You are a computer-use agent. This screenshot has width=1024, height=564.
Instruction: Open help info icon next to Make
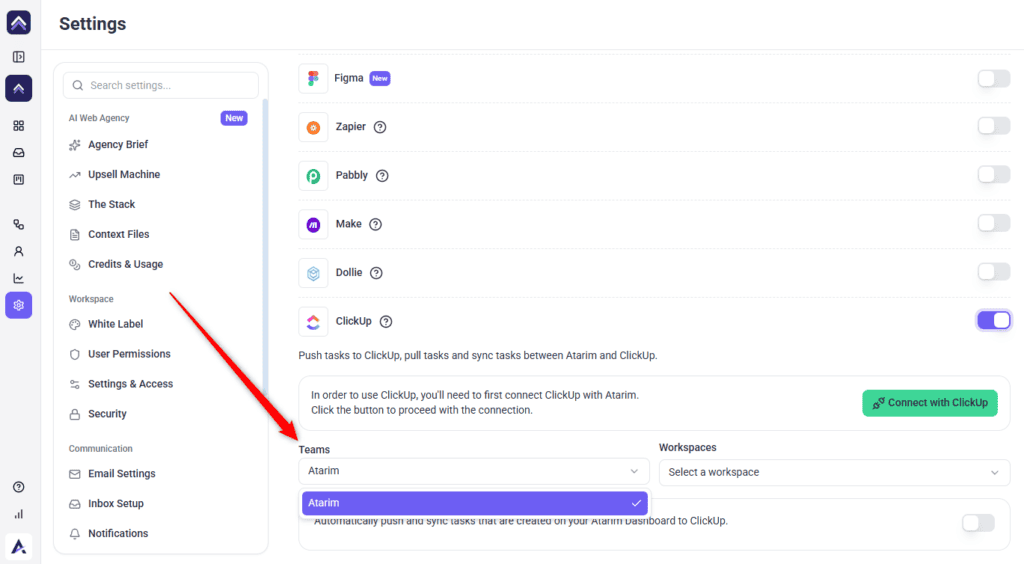376,225
